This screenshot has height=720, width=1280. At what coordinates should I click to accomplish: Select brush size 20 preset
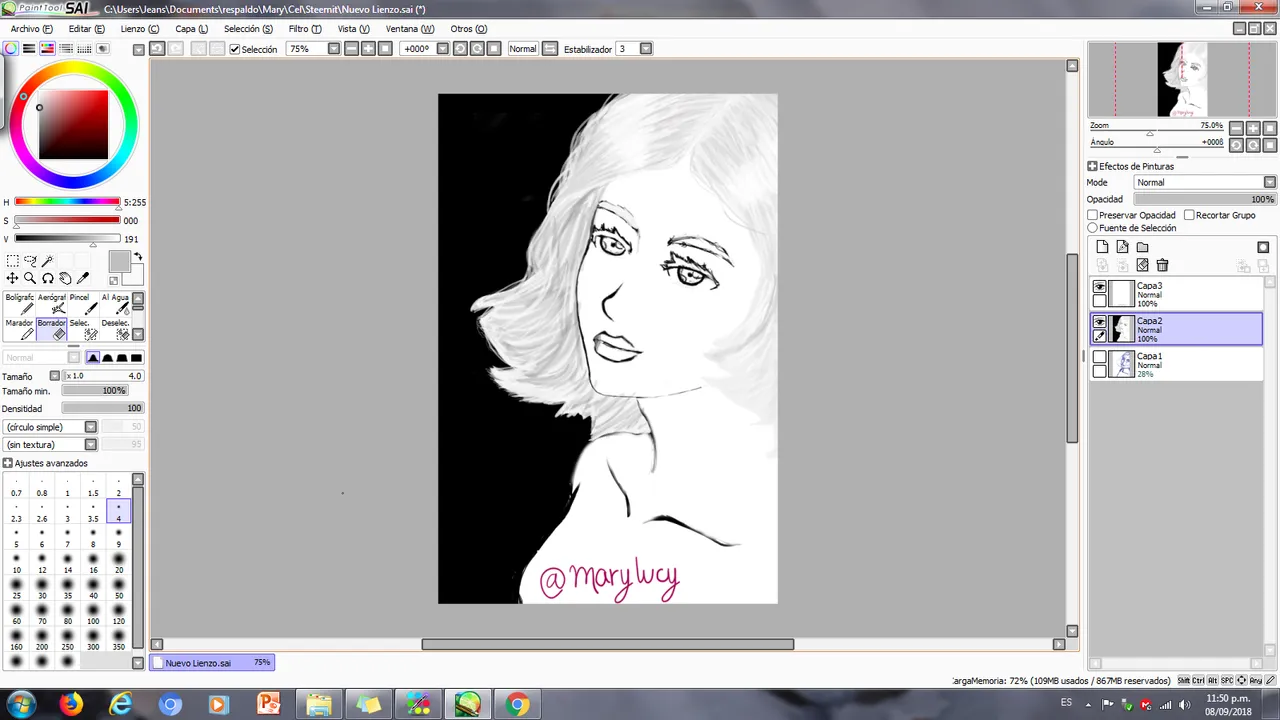118,563
